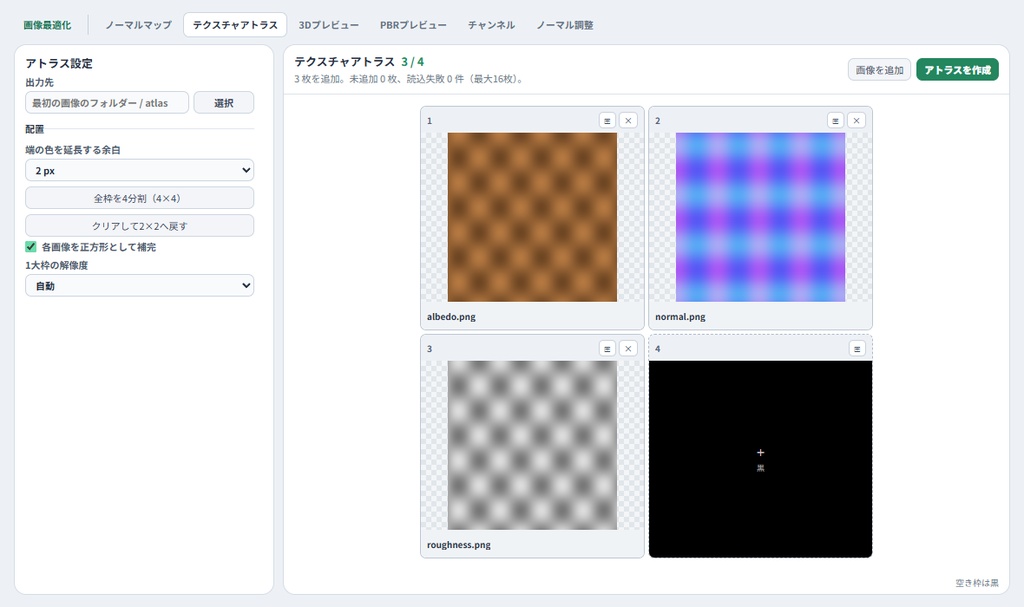
Task: Open the menu icon on slot 3
Action: (607, 348)
